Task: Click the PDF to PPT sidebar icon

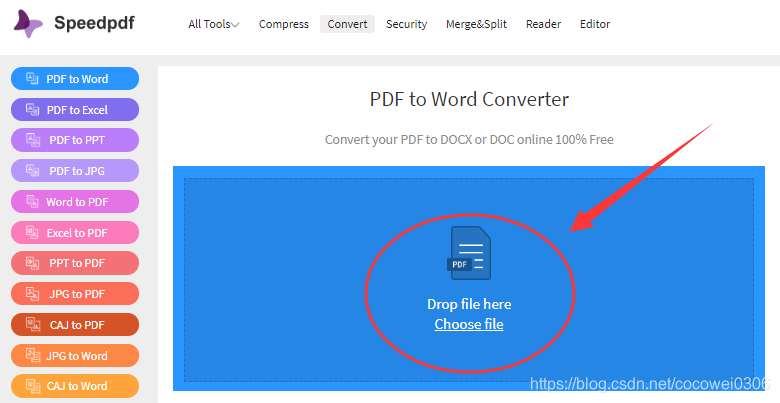Action: point(33,140)
